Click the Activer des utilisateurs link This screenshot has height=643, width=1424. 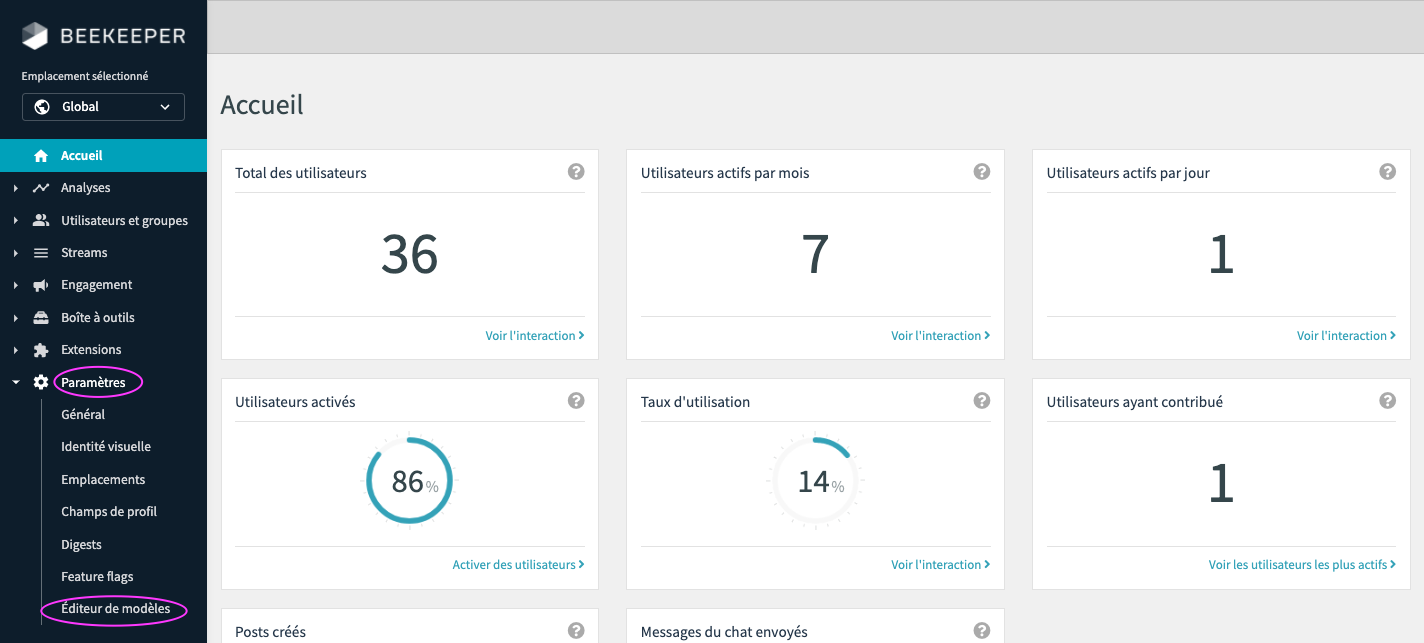click(x=518, y=565)
